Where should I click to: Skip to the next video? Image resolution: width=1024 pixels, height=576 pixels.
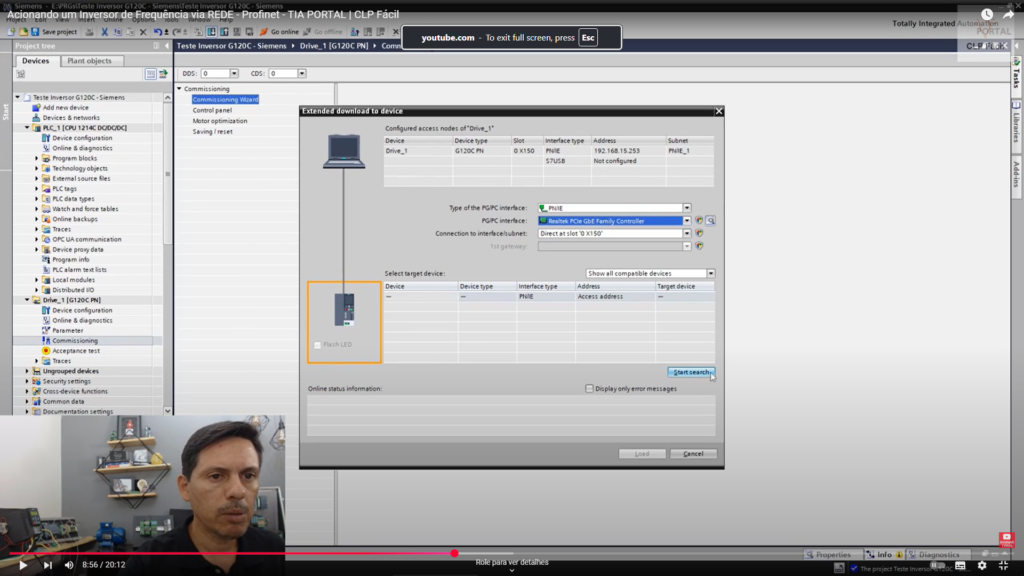pos(48,565)
